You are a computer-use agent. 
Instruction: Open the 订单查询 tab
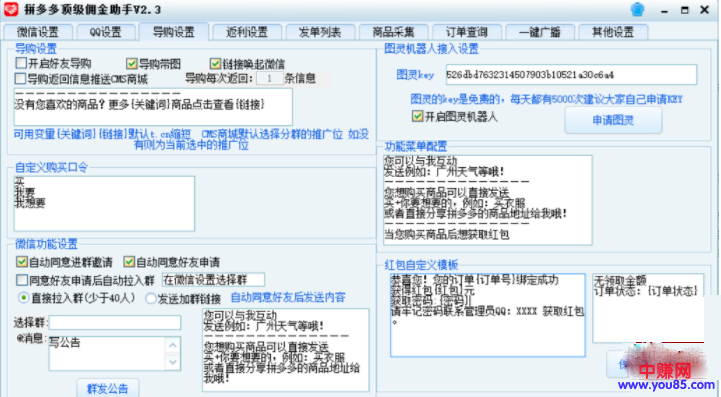click(467, 32)
